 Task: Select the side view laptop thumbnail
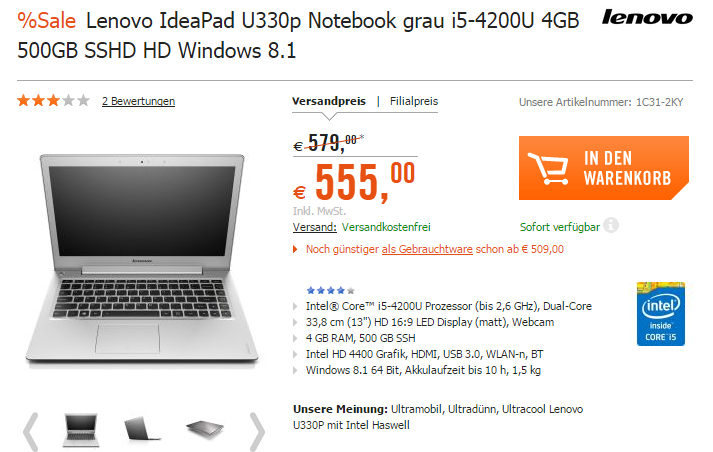141,429
